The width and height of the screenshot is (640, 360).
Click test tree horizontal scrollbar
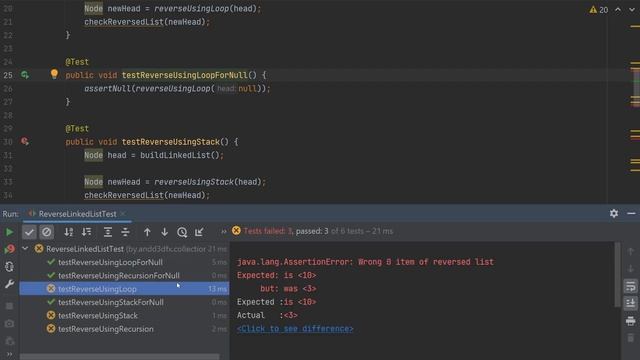pyautogui.click(x=120, y=357)
